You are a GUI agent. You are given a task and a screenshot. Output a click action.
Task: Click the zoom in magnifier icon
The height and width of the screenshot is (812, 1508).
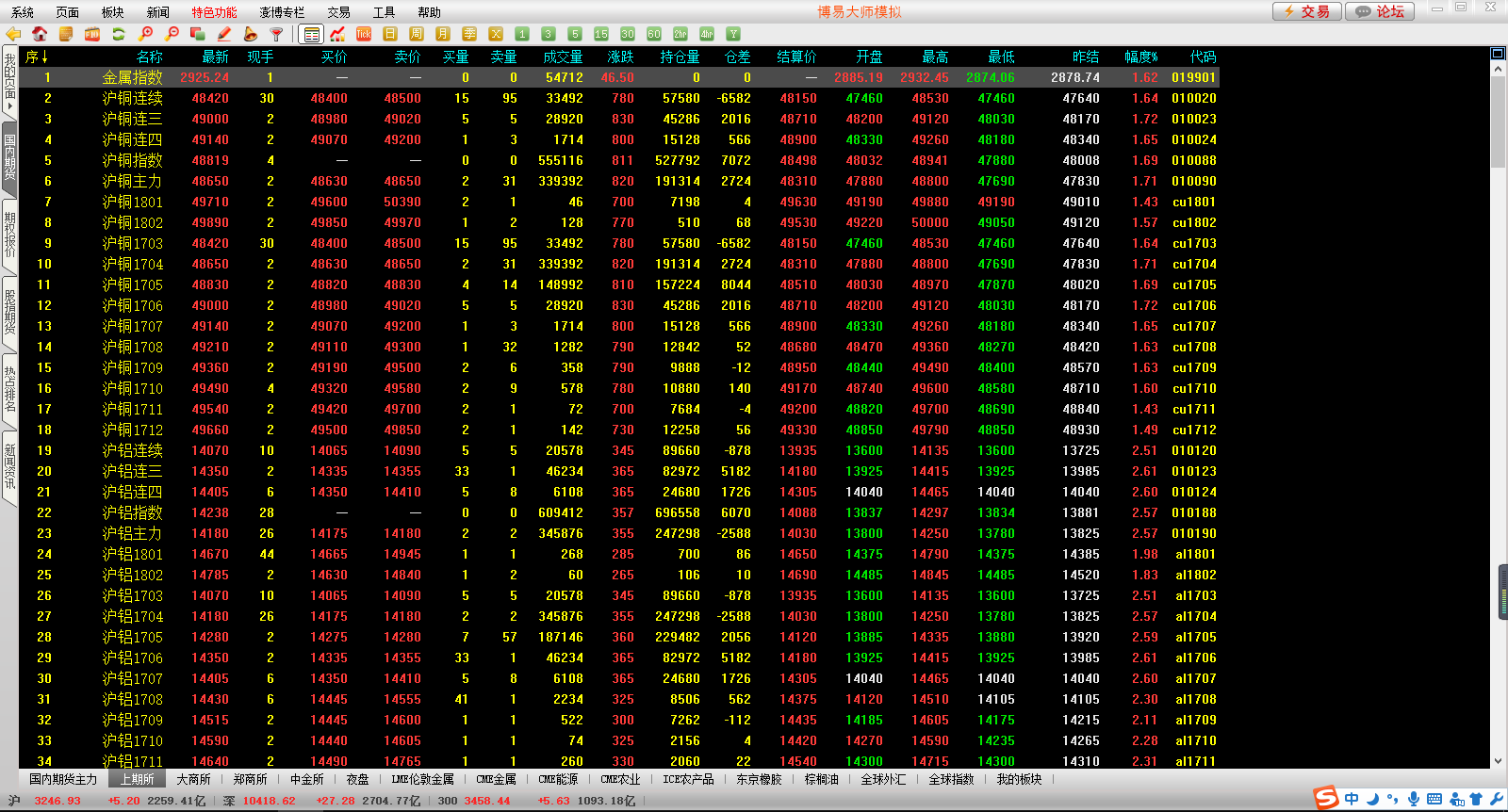pyautogui.click(x=146, y=34)
